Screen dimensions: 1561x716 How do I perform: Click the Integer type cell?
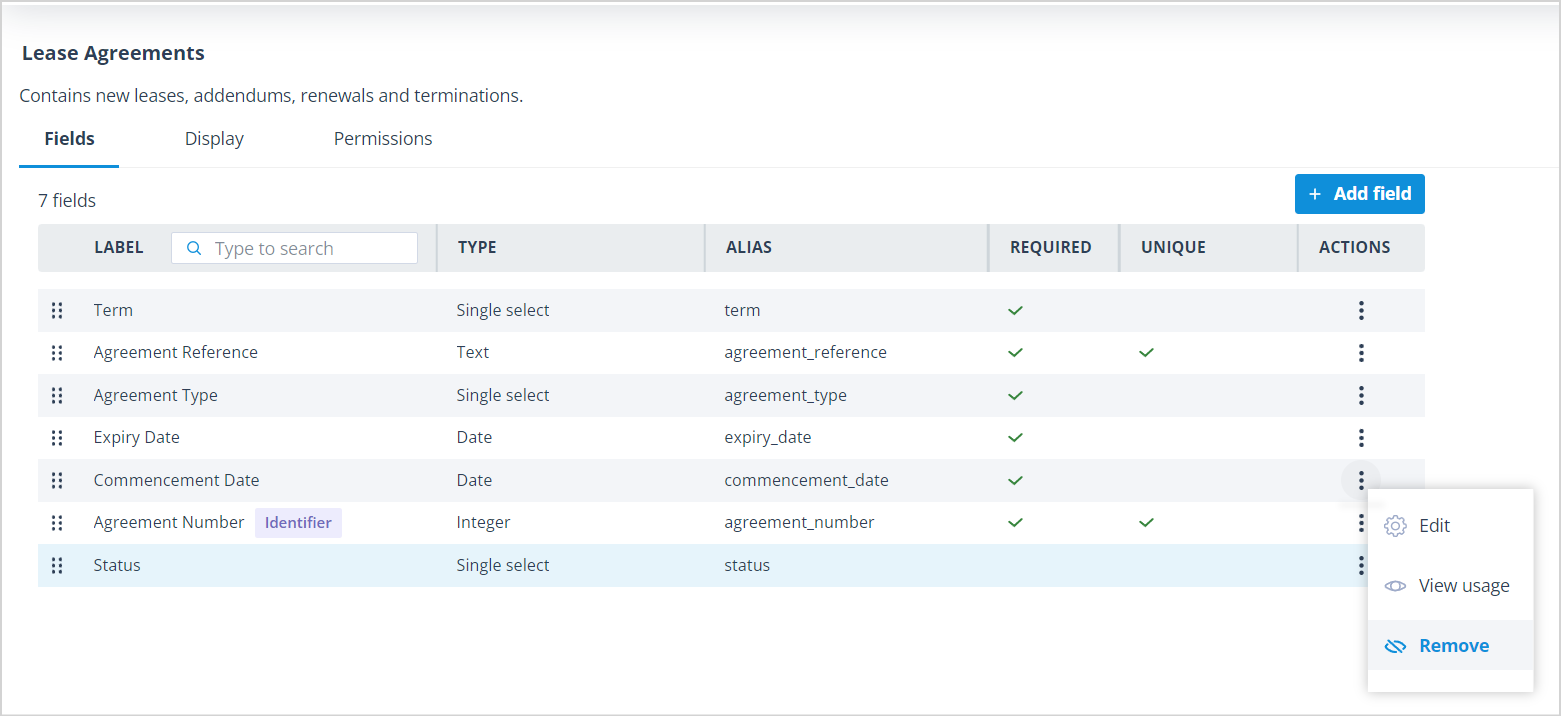483,522
